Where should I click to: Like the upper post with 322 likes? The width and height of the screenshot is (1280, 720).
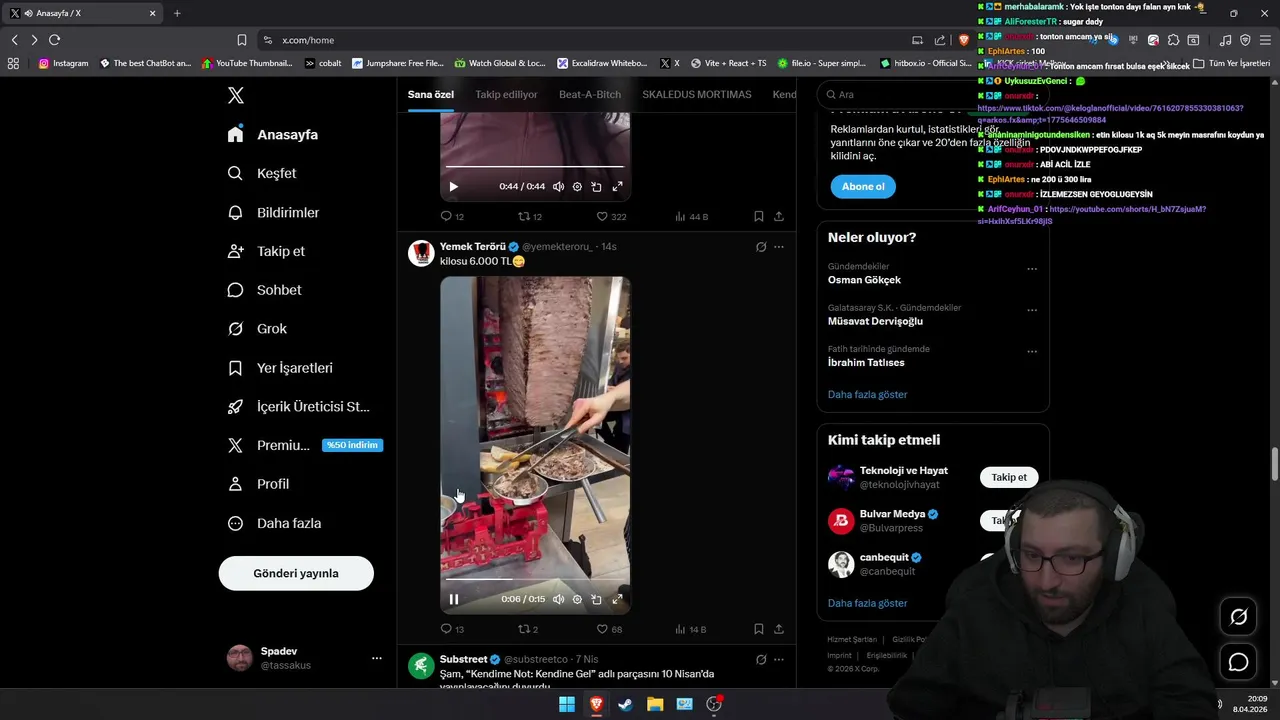click(x=611, y=216)
